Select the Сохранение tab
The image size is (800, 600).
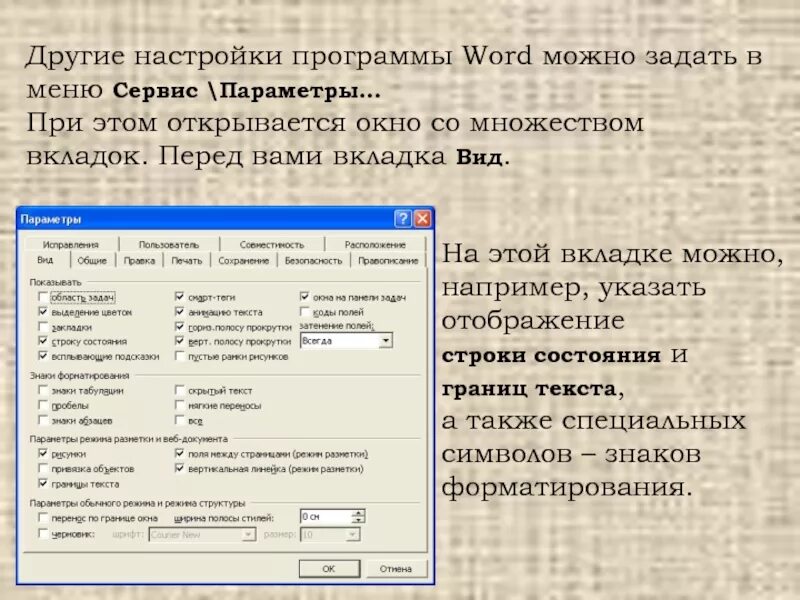[243, 261]
